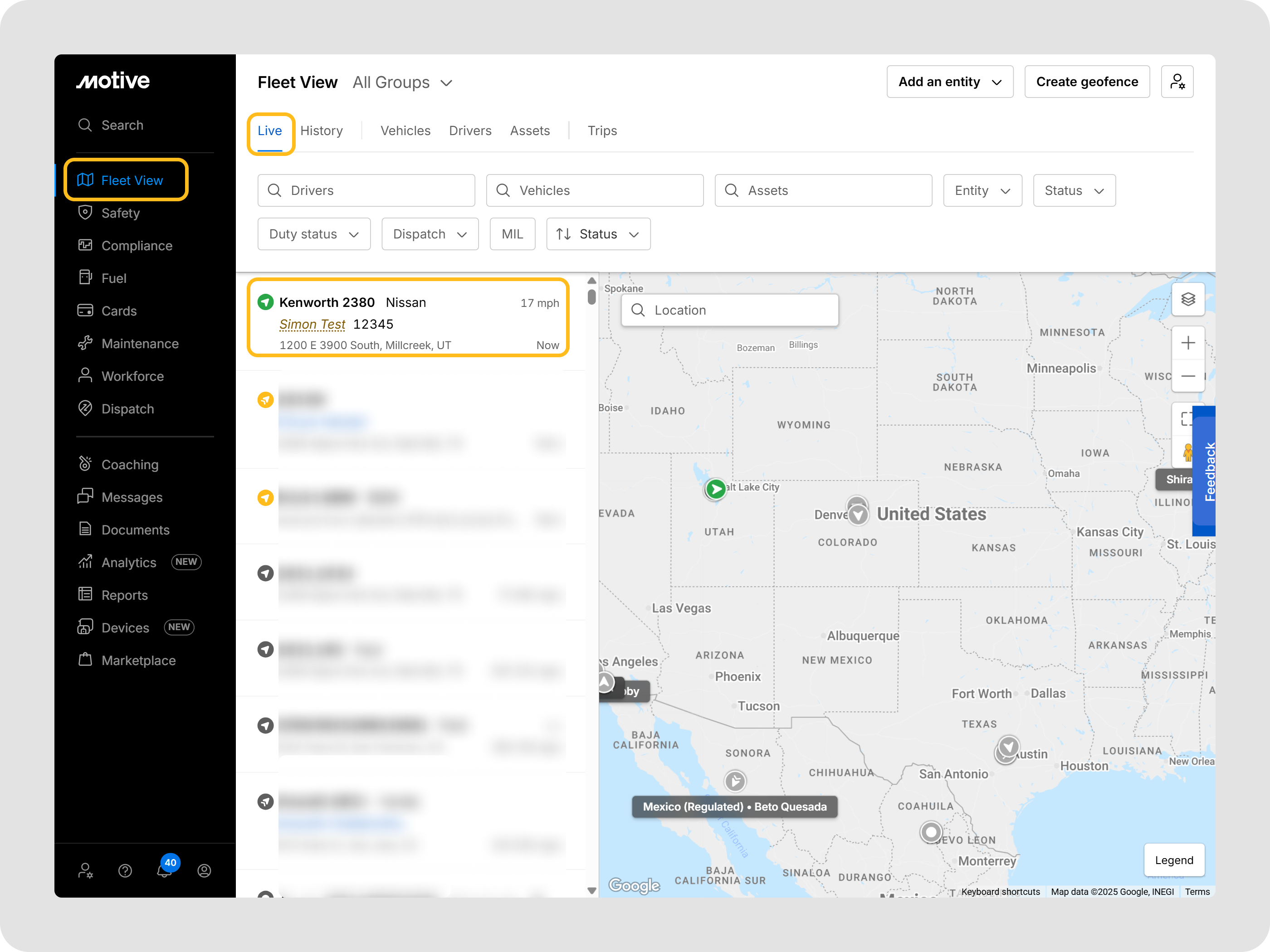Open Safety in the sidebar

coord(120,213)
